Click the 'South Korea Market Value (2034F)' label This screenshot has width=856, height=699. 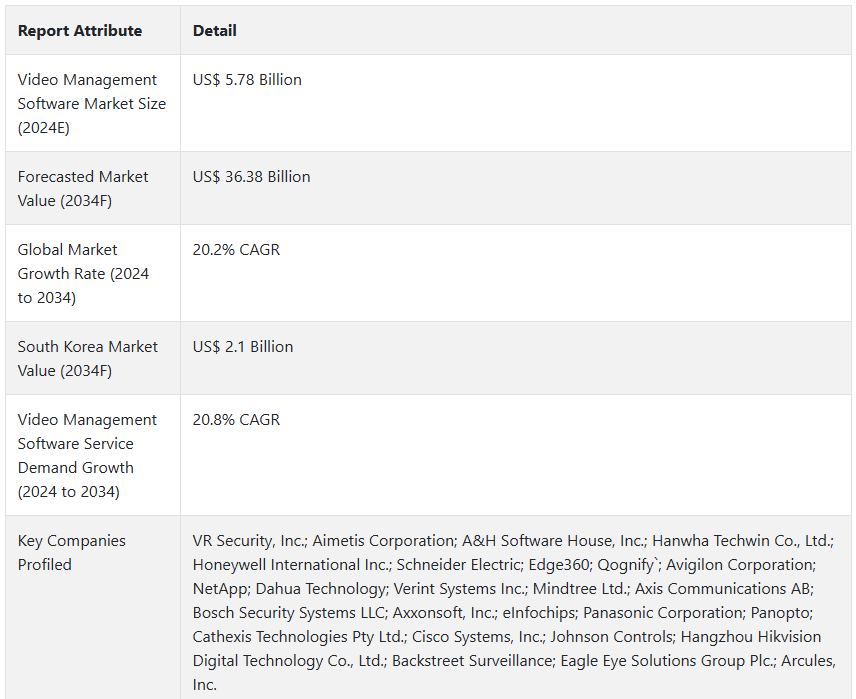pyautogui.click(x=88, y=358)
